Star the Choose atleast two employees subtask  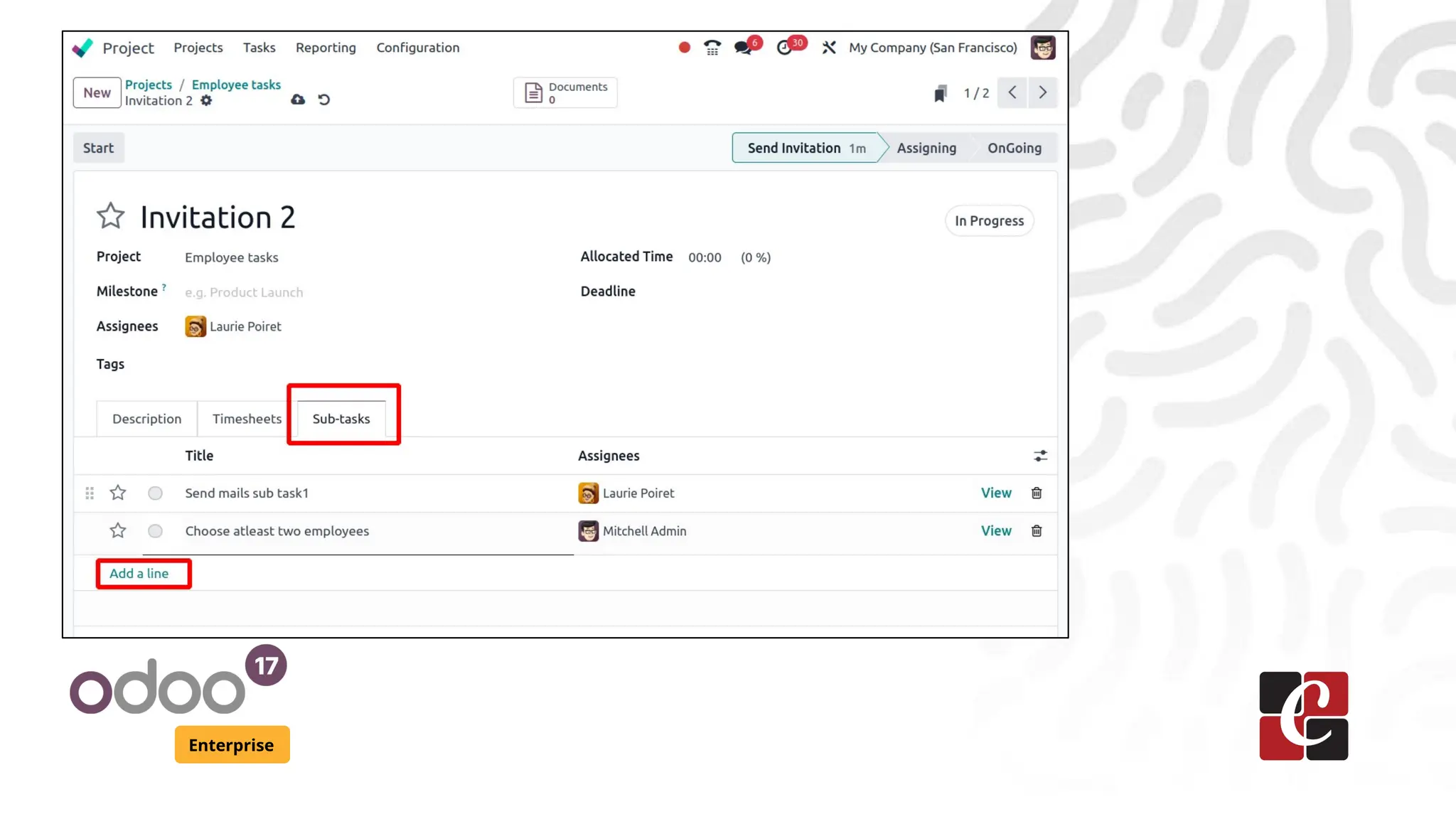click(118, 530)
